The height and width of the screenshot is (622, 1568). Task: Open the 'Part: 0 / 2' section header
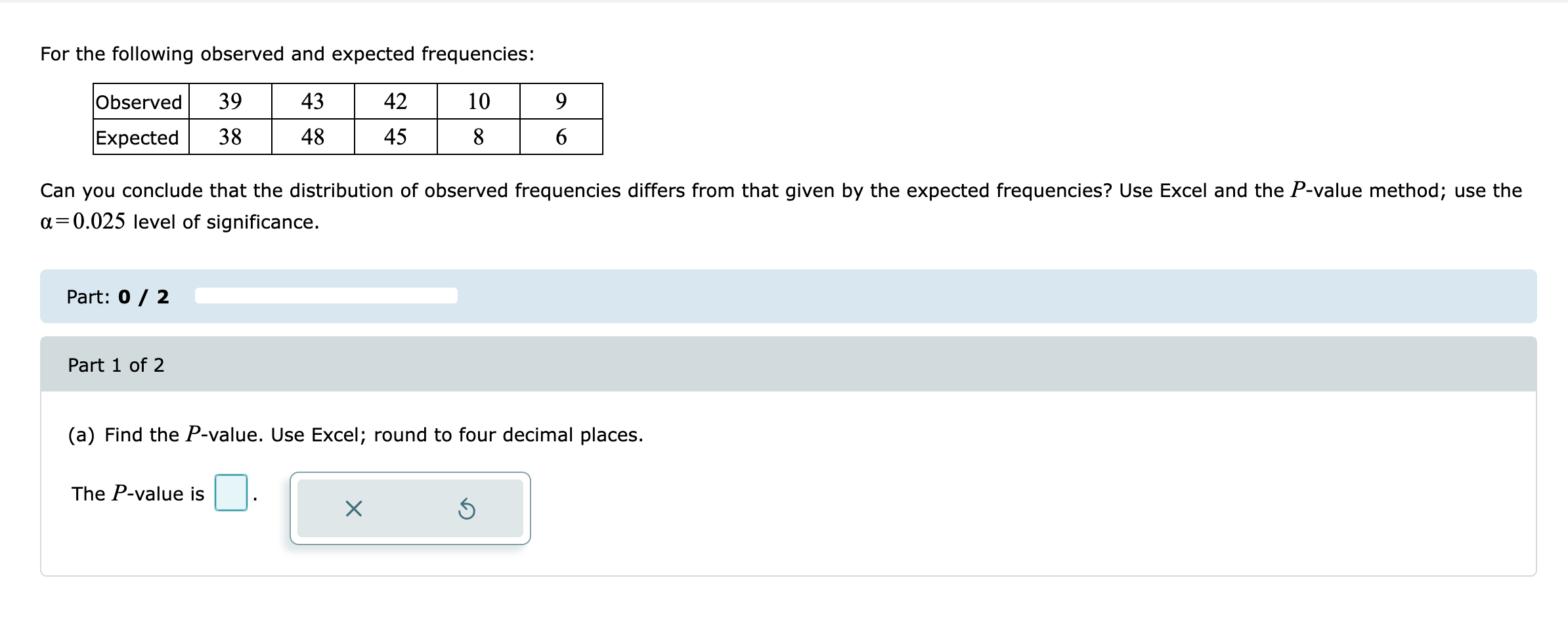pyautogui.click(x=117, y=297)
